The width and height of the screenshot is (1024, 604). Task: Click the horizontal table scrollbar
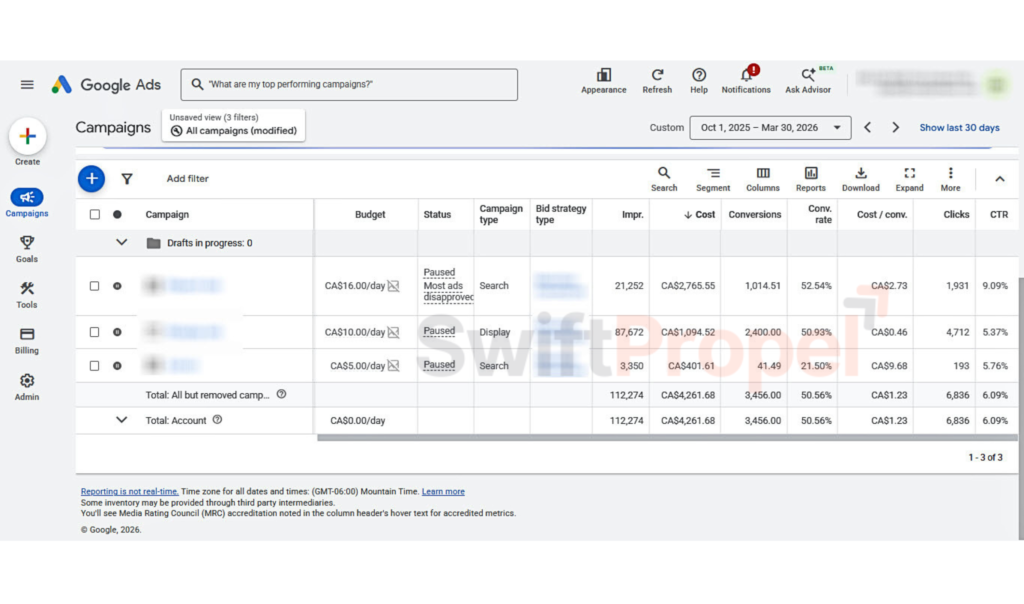666,437
